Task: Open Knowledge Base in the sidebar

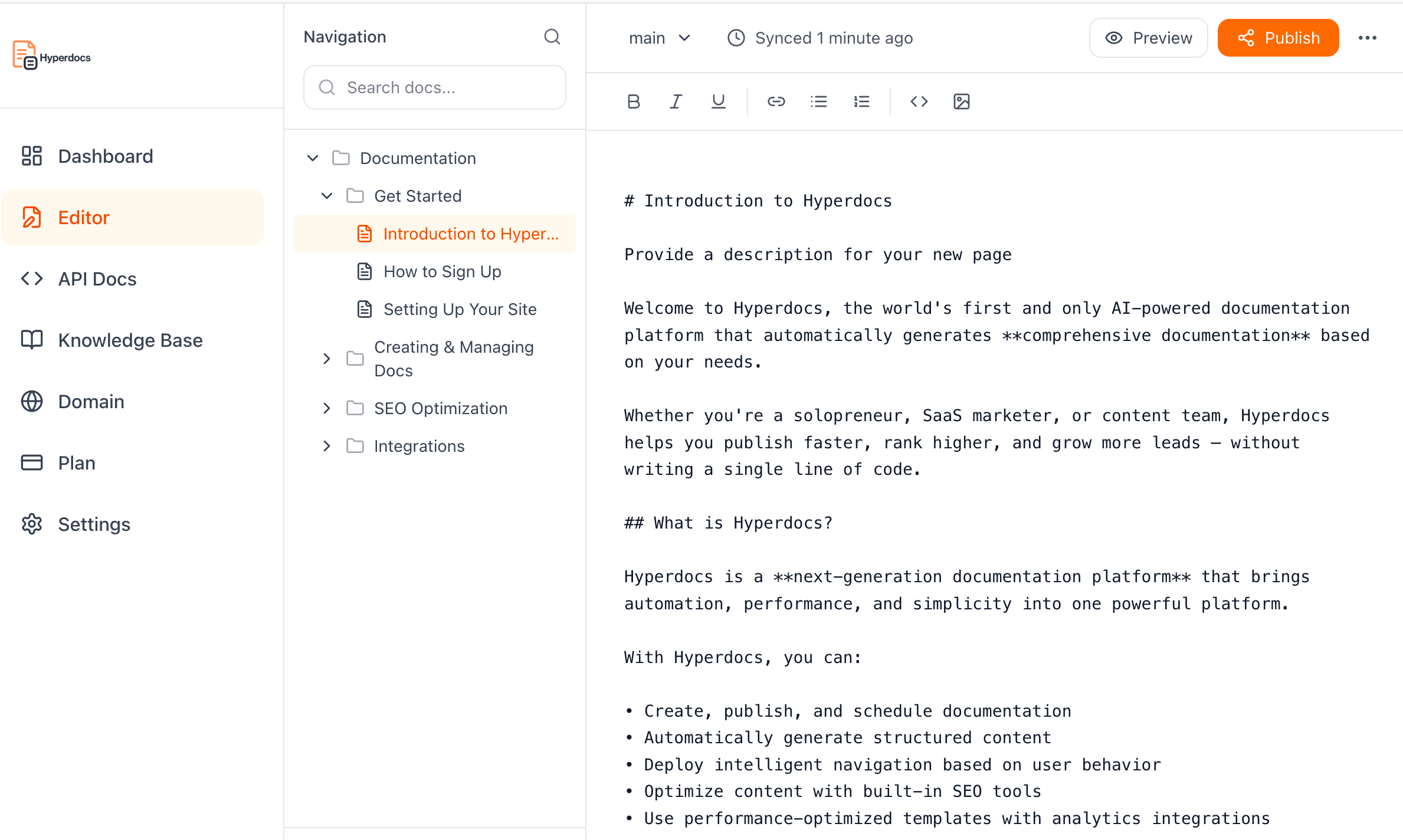Action: click(130, 340)
